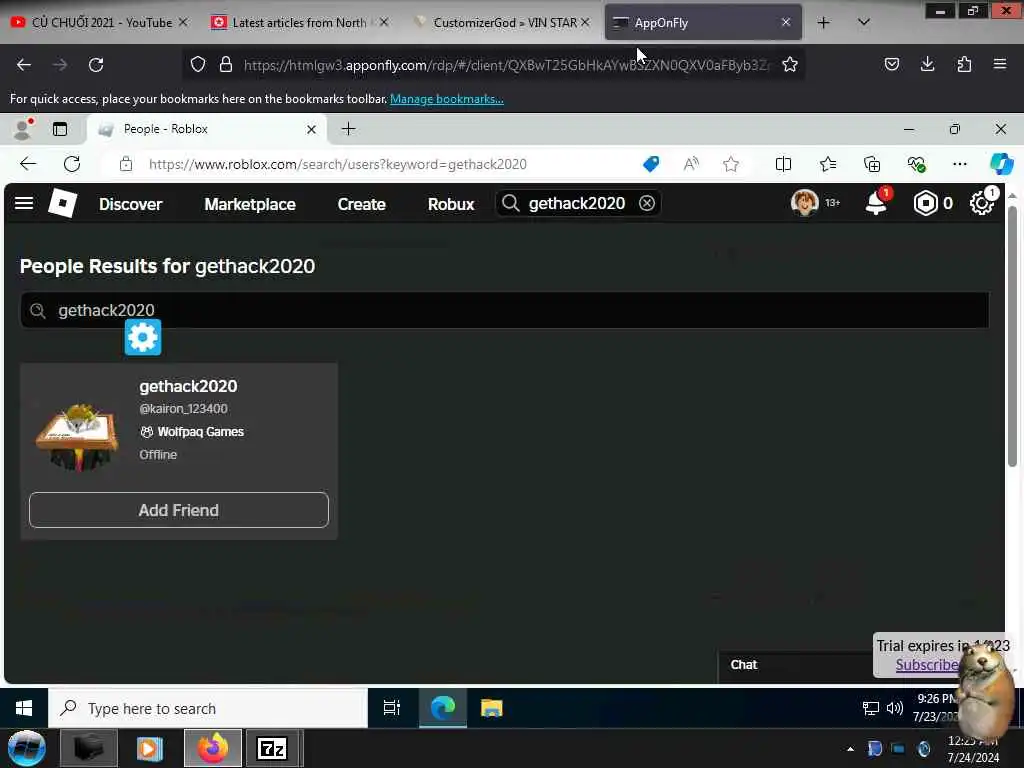This screenshot has height=768, width=1024.
Task: Focus the Type here to search box
Action: point(208,708)
